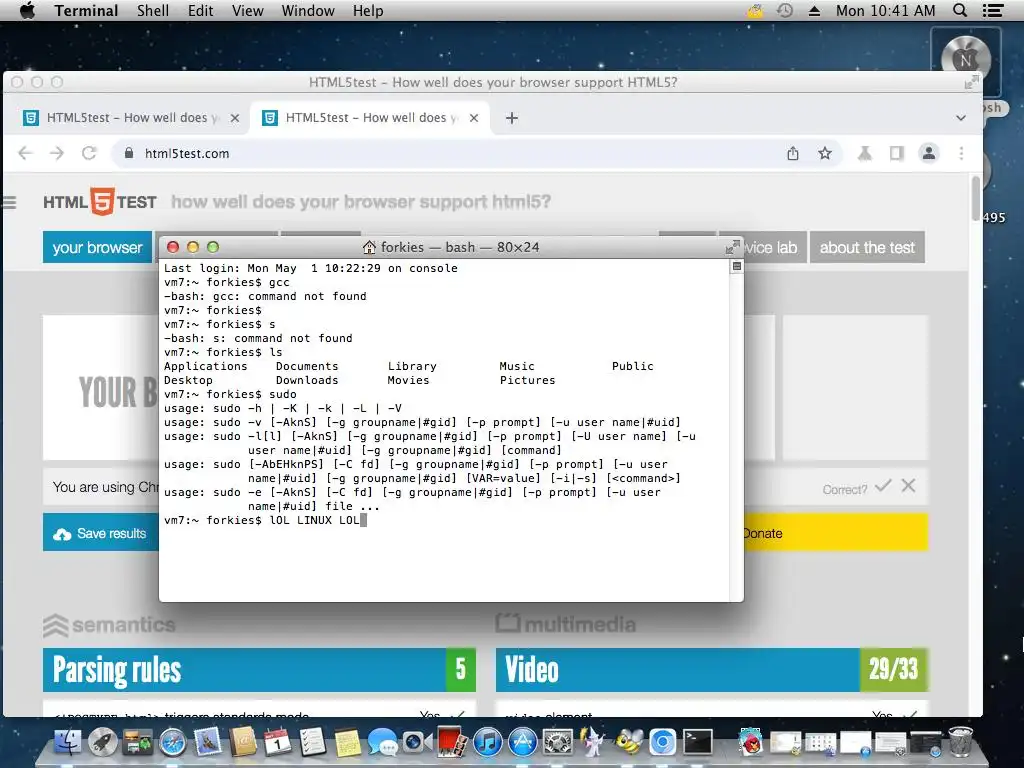Viewport: 1024px width, 768px height.
Task: Click Time Machine icon in menu bar
Action: (785, 10)
